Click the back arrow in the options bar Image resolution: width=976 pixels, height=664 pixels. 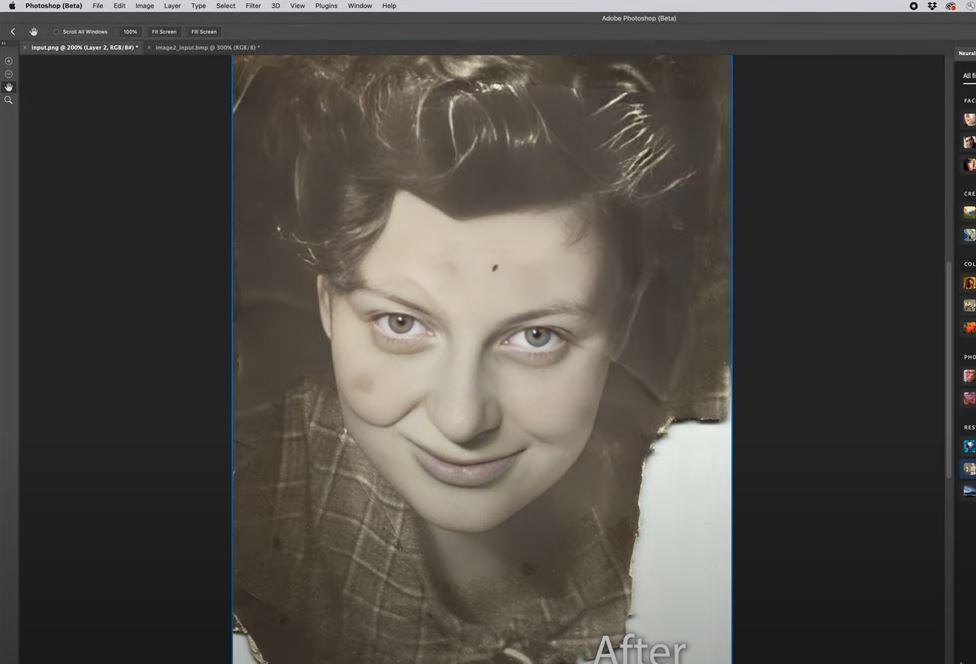click(13, 32)
